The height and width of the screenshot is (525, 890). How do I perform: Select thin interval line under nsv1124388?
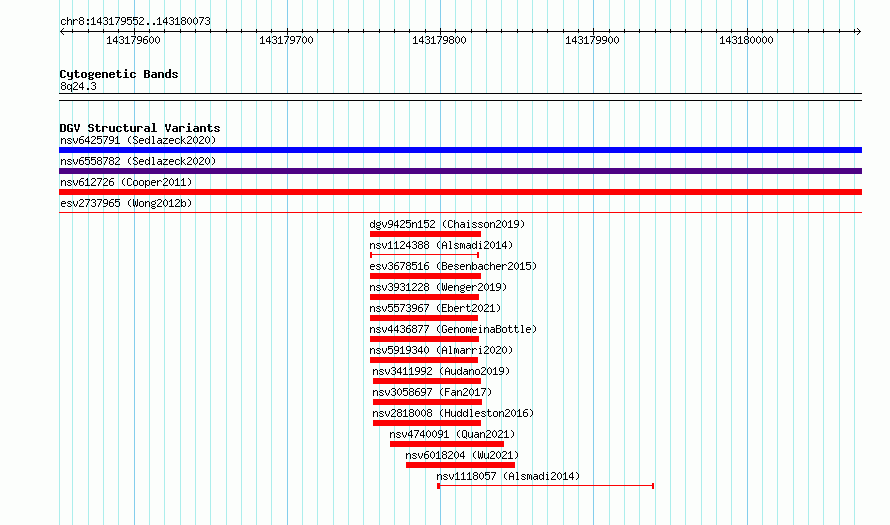[x=425, y=255]
